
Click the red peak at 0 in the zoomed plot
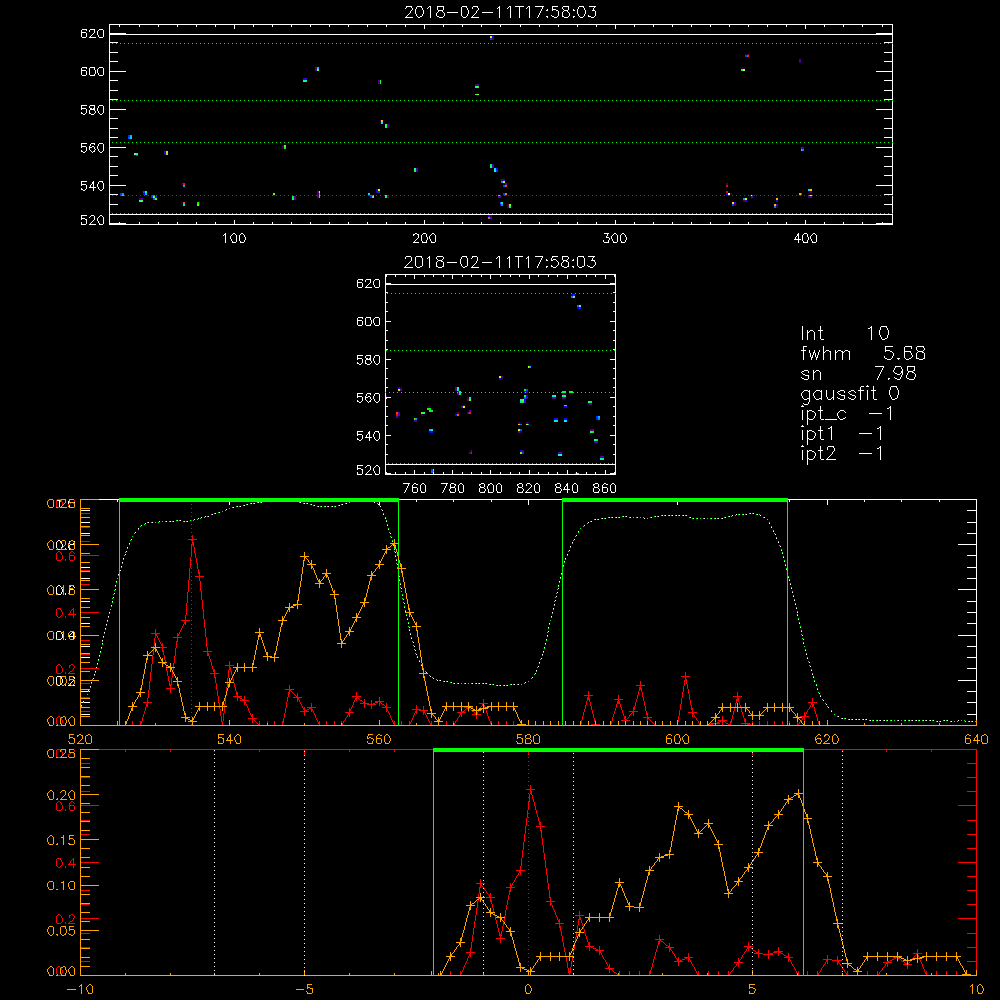[x=529, y=790]
